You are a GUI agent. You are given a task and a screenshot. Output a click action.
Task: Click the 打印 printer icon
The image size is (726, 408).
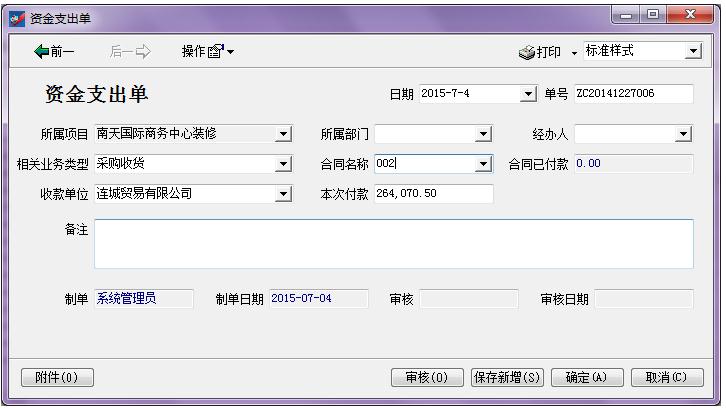pos(528,52)
